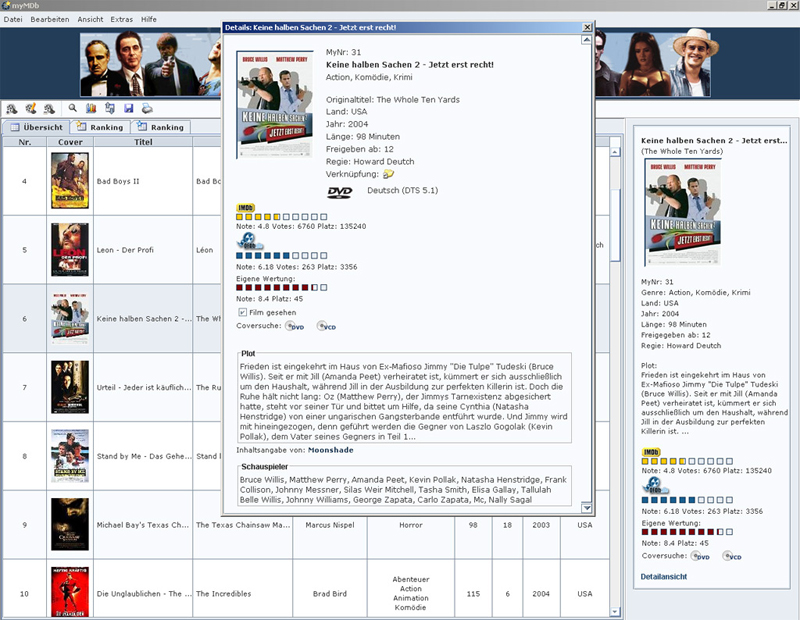This screenshot has height=620, width=800.
Task: Start DVD cover search in details dialog
Action: pyautogui.click(x=294, y=326)
